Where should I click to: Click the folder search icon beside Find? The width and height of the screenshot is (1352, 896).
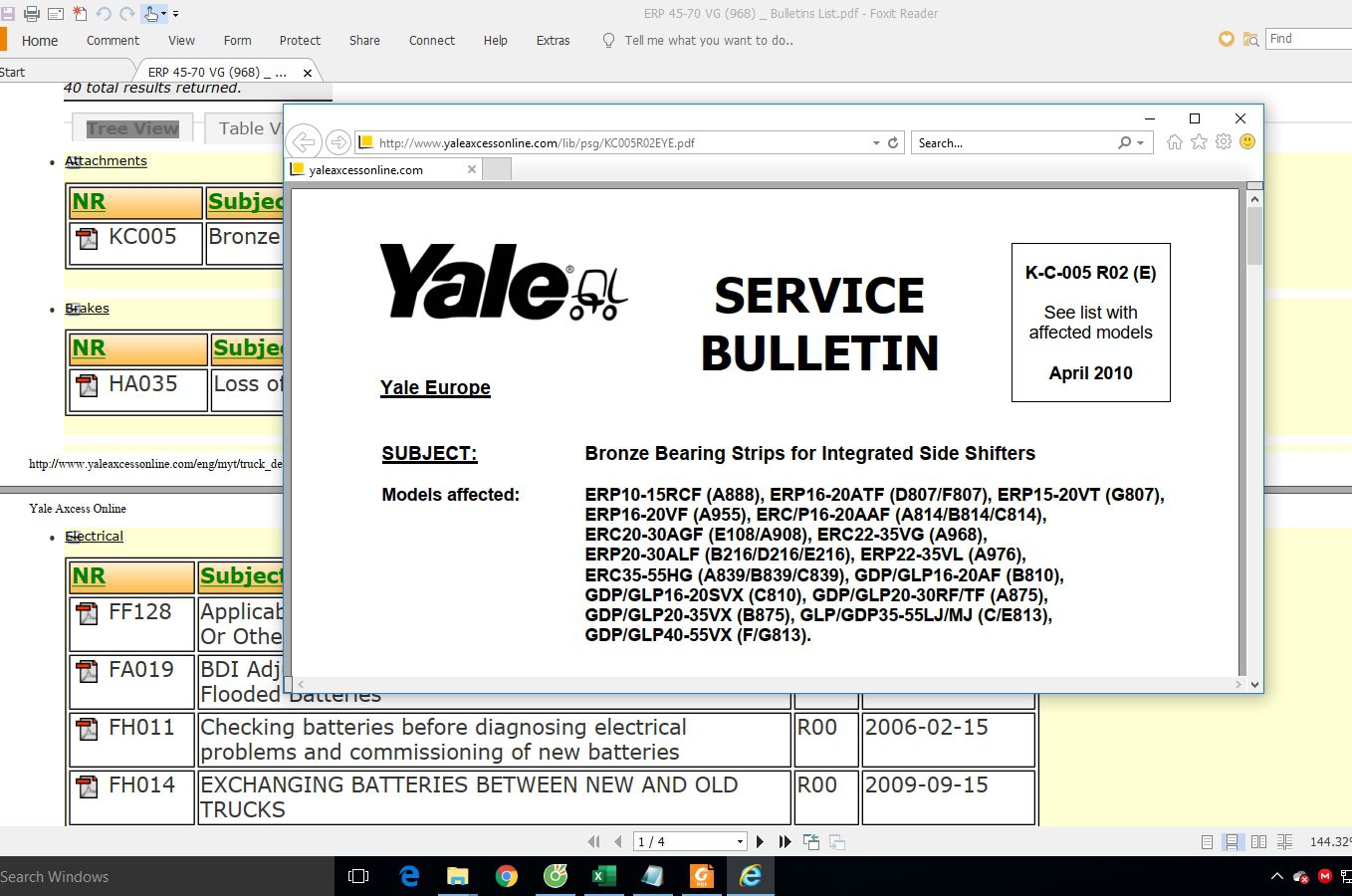pos(1250,39)
